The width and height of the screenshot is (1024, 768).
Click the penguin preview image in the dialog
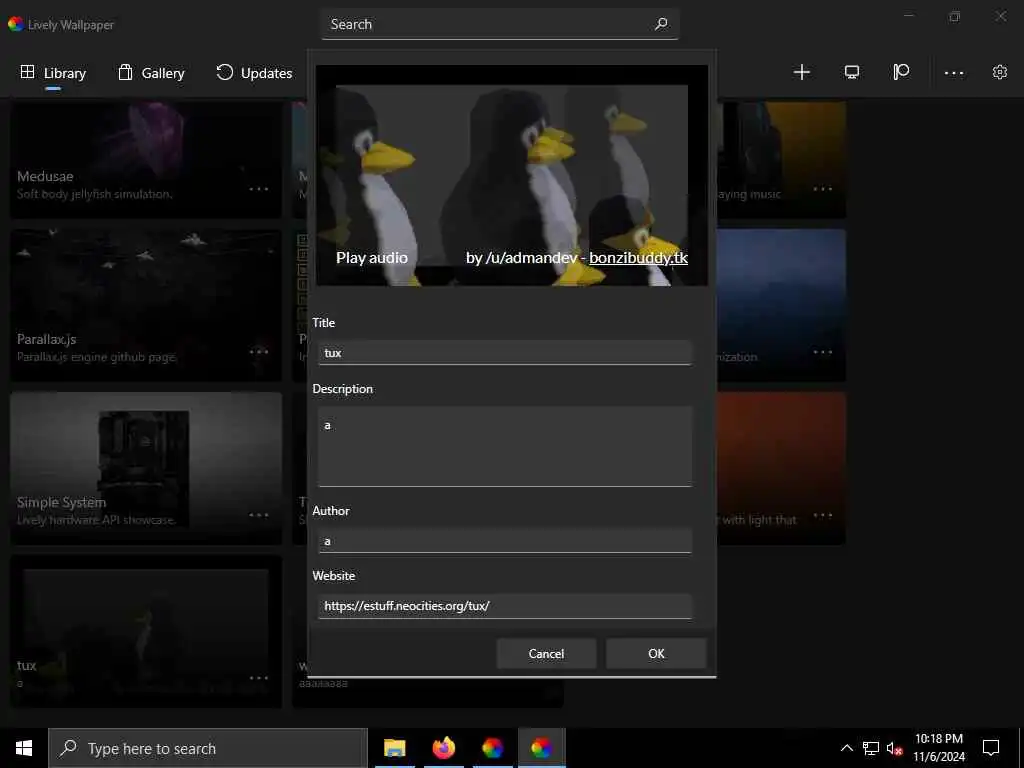[x=511, y=175]
